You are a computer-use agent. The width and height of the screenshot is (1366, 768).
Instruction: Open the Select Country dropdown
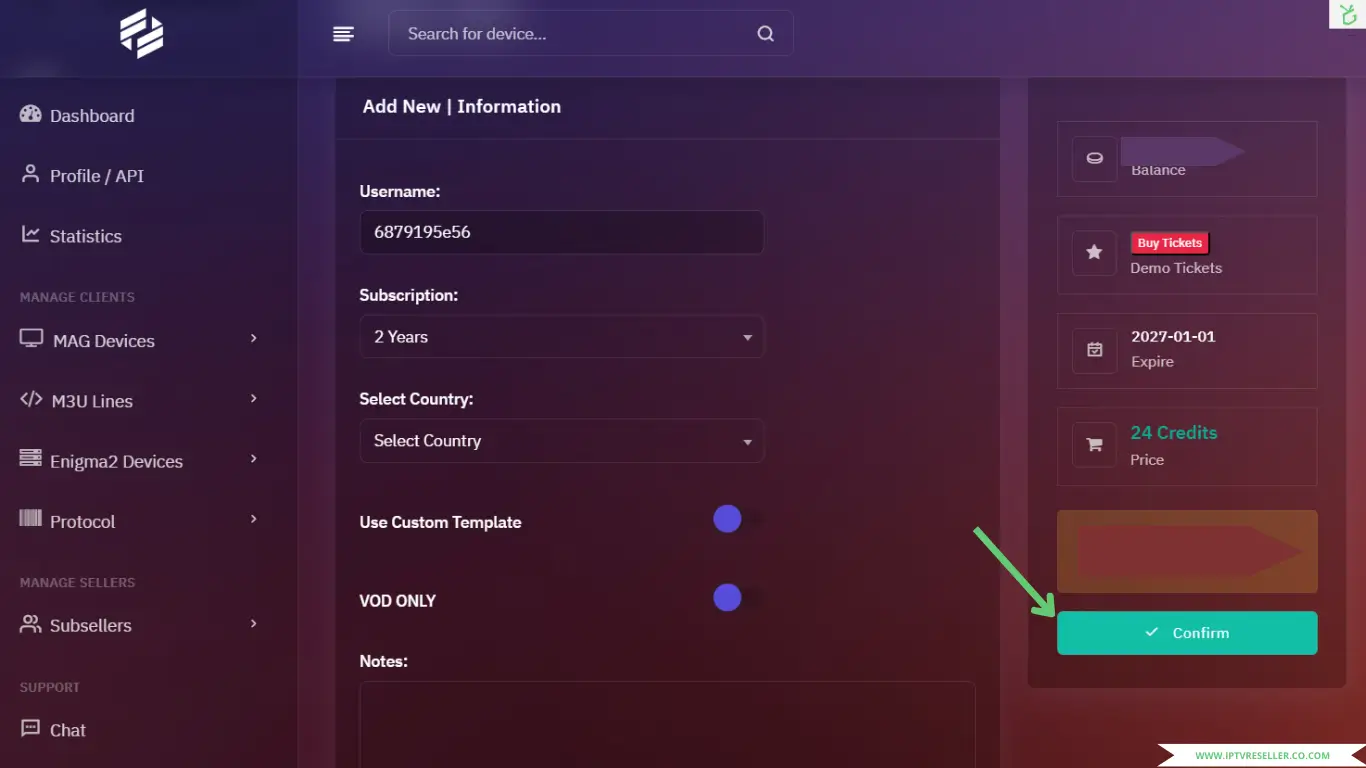point(561,441)
